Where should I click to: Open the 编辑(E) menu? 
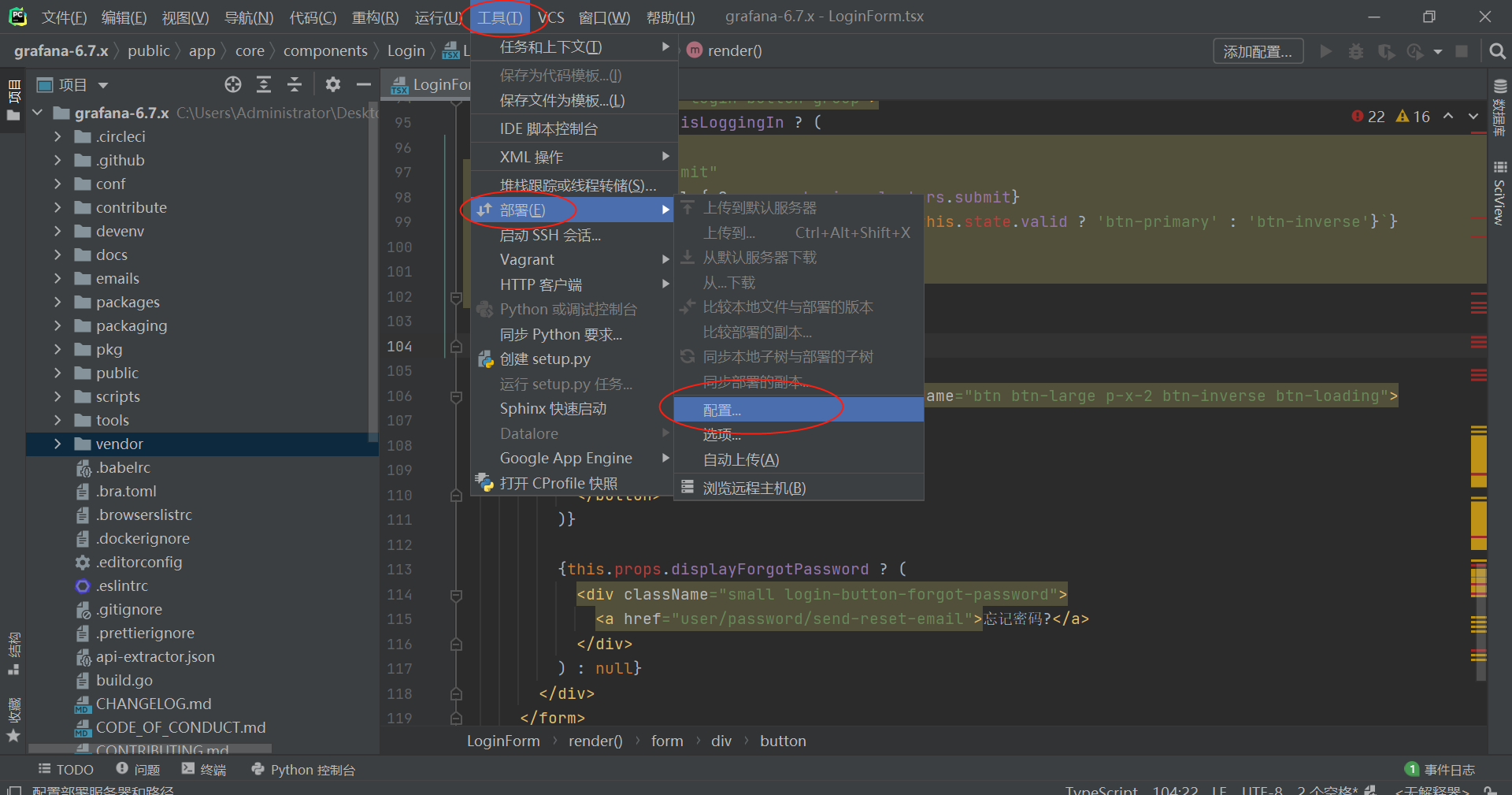(x=124, y=17)
